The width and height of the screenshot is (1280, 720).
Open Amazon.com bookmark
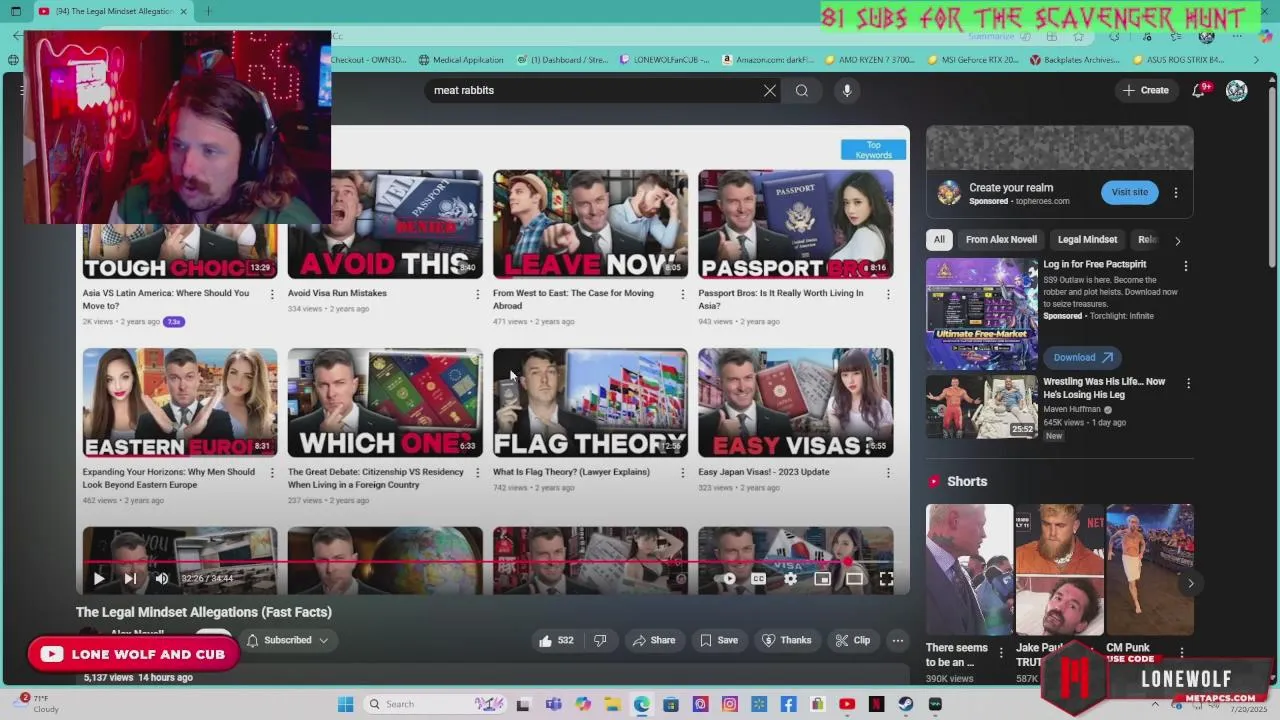click(x=768, y=60)
